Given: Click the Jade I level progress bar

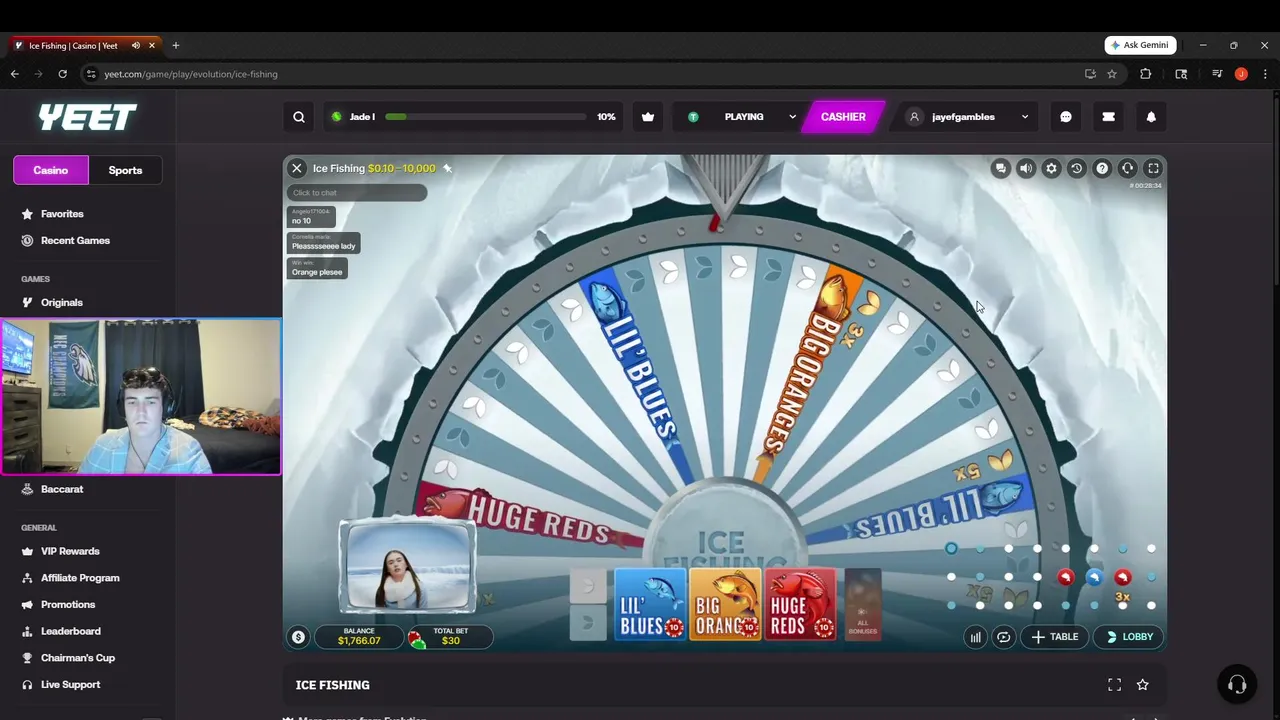Looking at the screenshot, I should pyautogui.click(x=485, y=117).
